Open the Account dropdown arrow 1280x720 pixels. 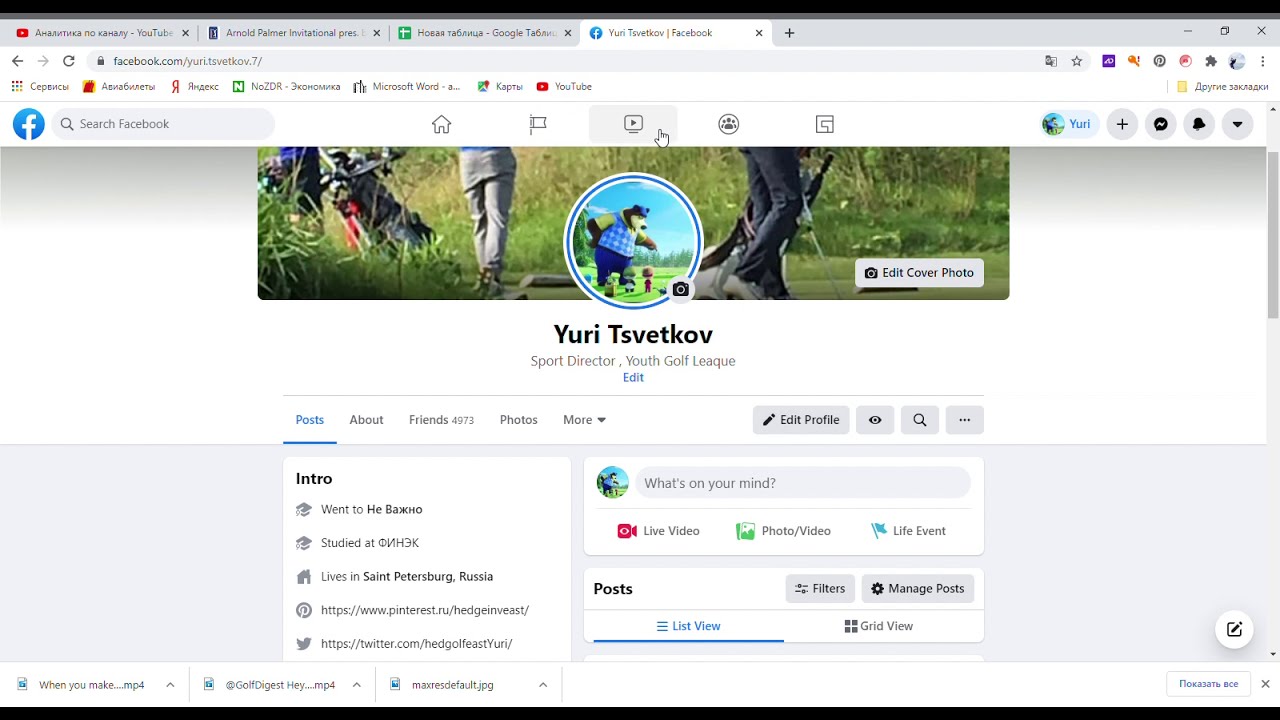click(1237, 124)
